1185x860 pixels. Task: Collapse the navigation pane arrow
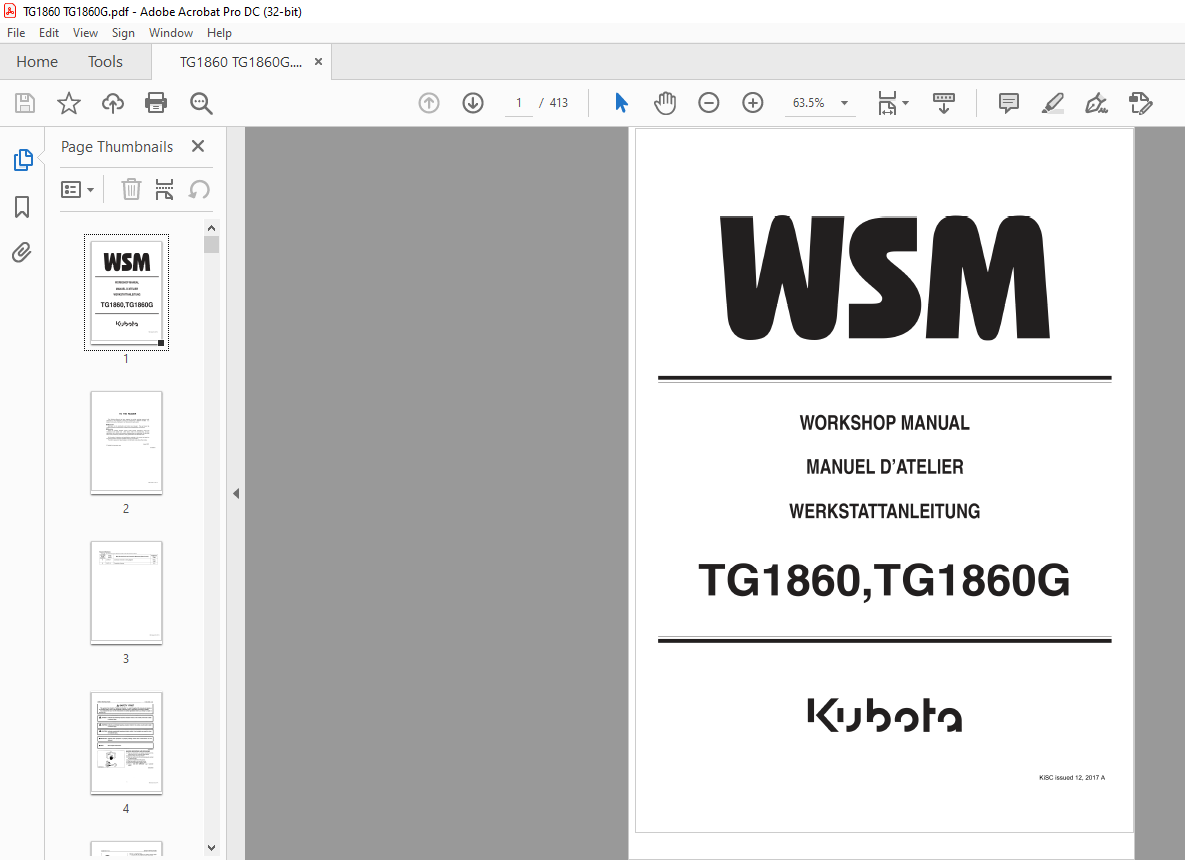(x=236, y=493)
